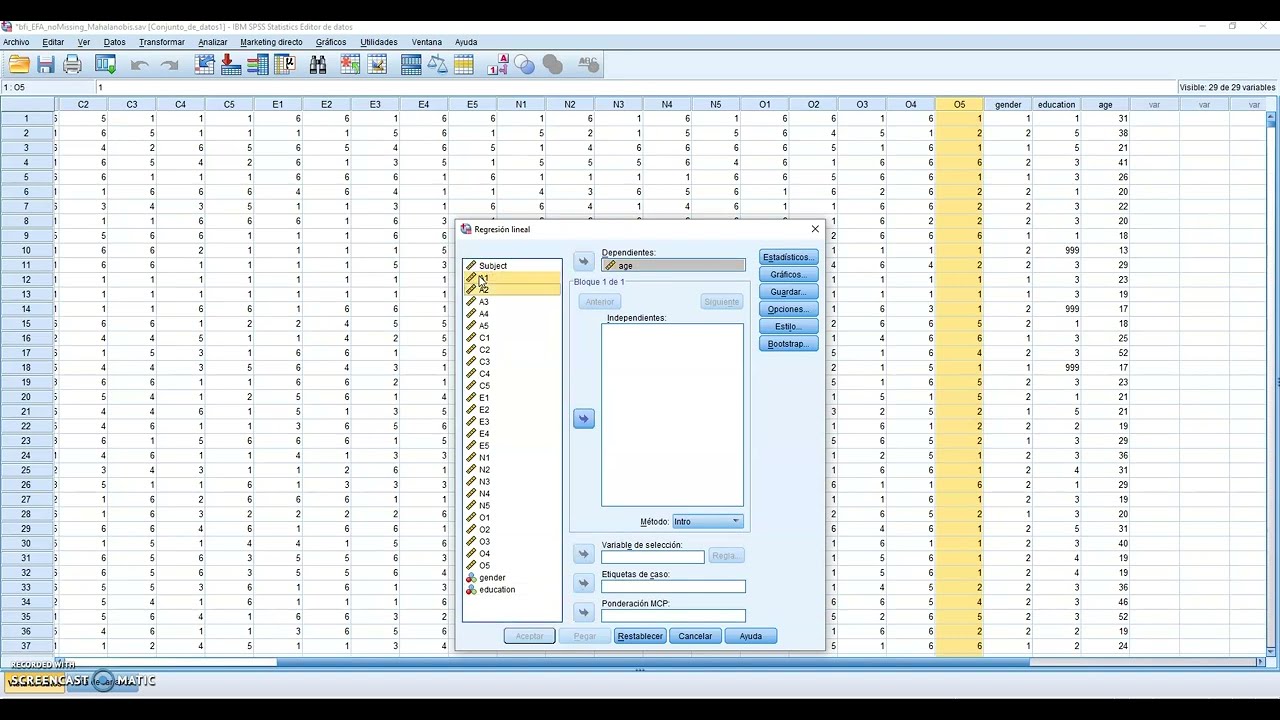Print data using the printer icon
The image size is (1280, 720).
pos(73,65)
